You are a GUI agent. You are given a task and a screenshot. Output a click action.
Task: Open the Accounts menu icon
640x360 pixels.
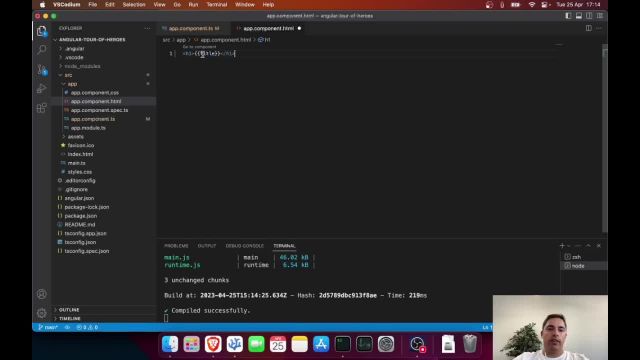(x=42, y=294)
